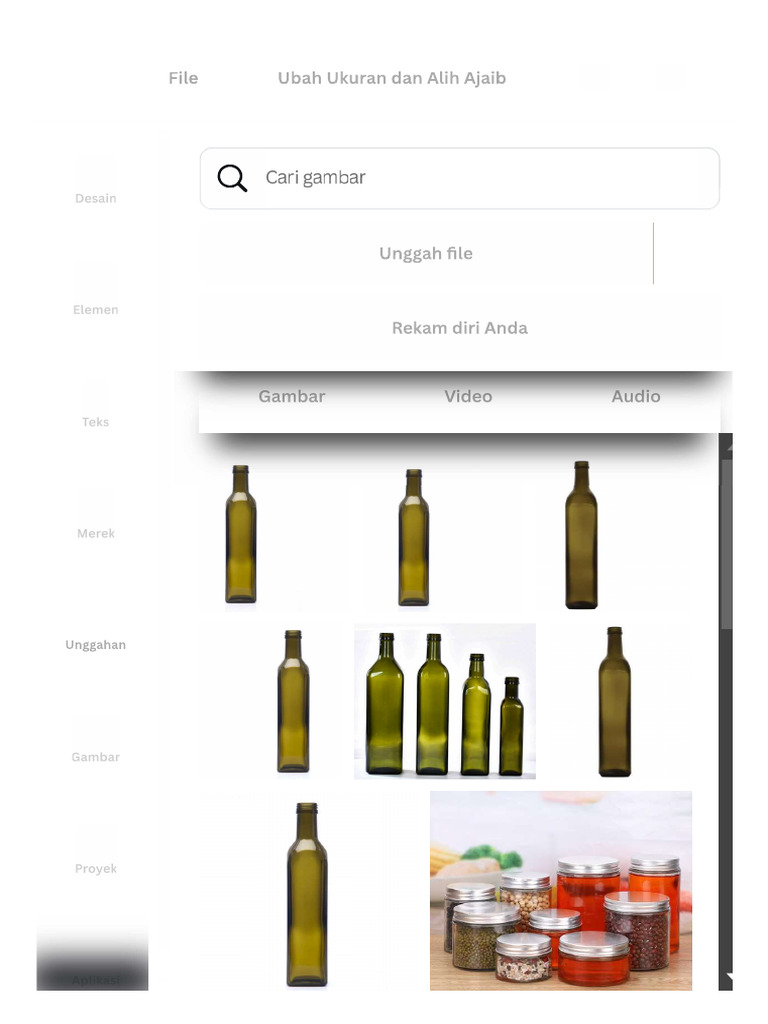Open the Desain panel in sidebar

95,181
